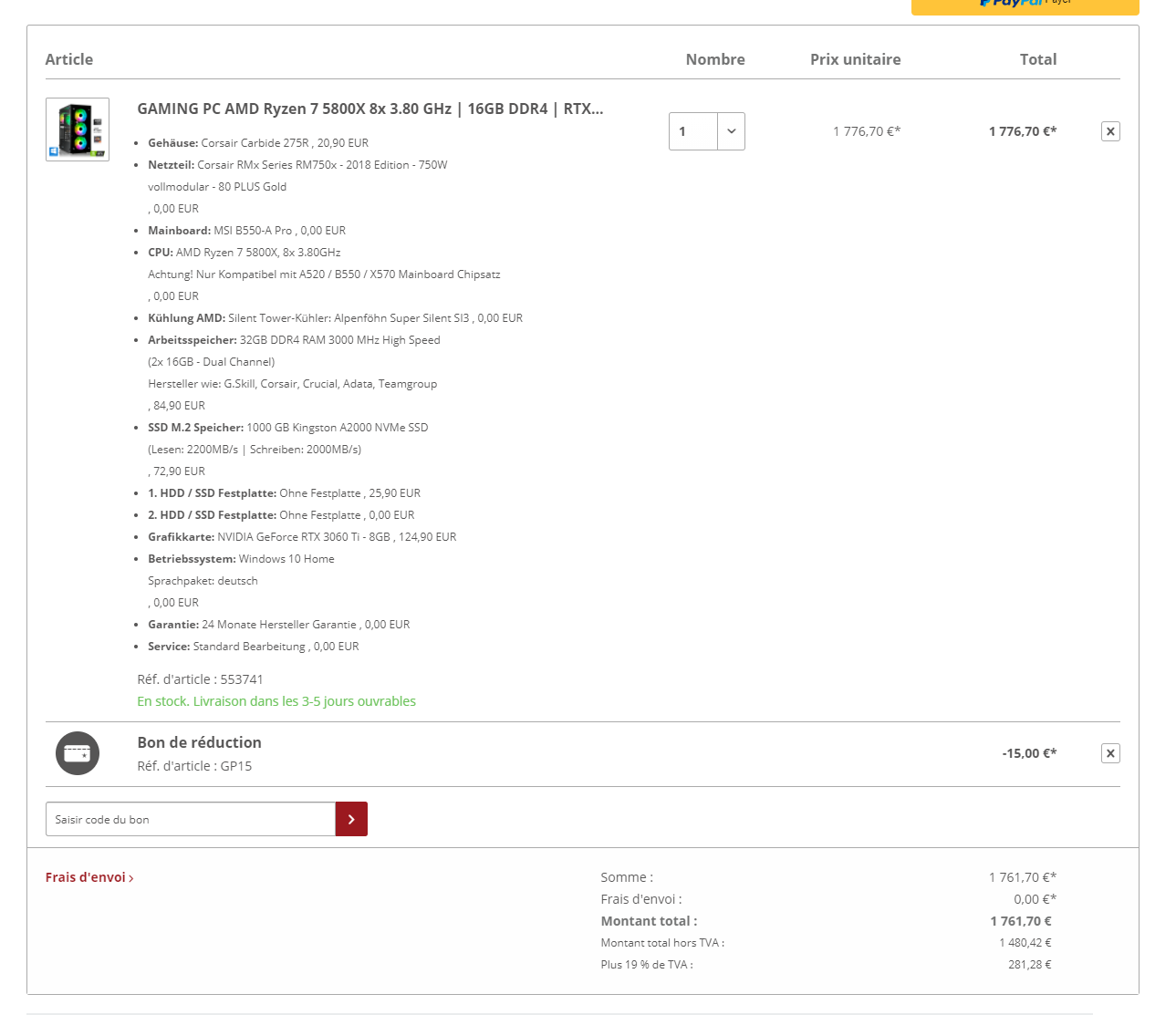Remove the GP15 discount voucher
Screen dimensions: 1176x1015
[1110, 753]
